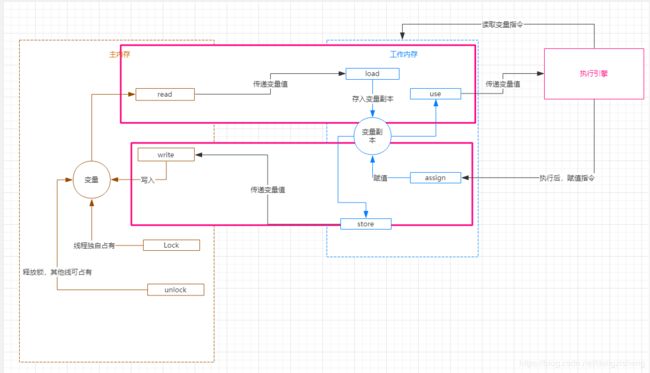Click 传递变量值 label between use and 执行引擎
Viewport: 650px width, 373px height.
[x=503, y=84]
